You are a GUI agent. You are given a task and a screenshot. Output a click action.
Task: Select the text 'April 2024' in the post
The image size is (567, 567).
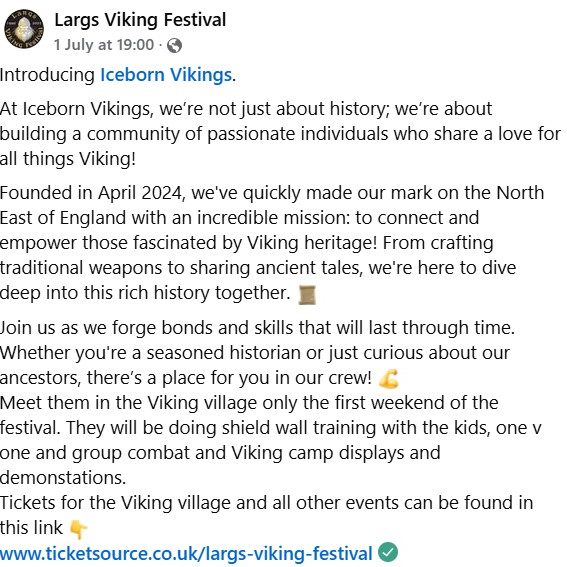(140, 193)
